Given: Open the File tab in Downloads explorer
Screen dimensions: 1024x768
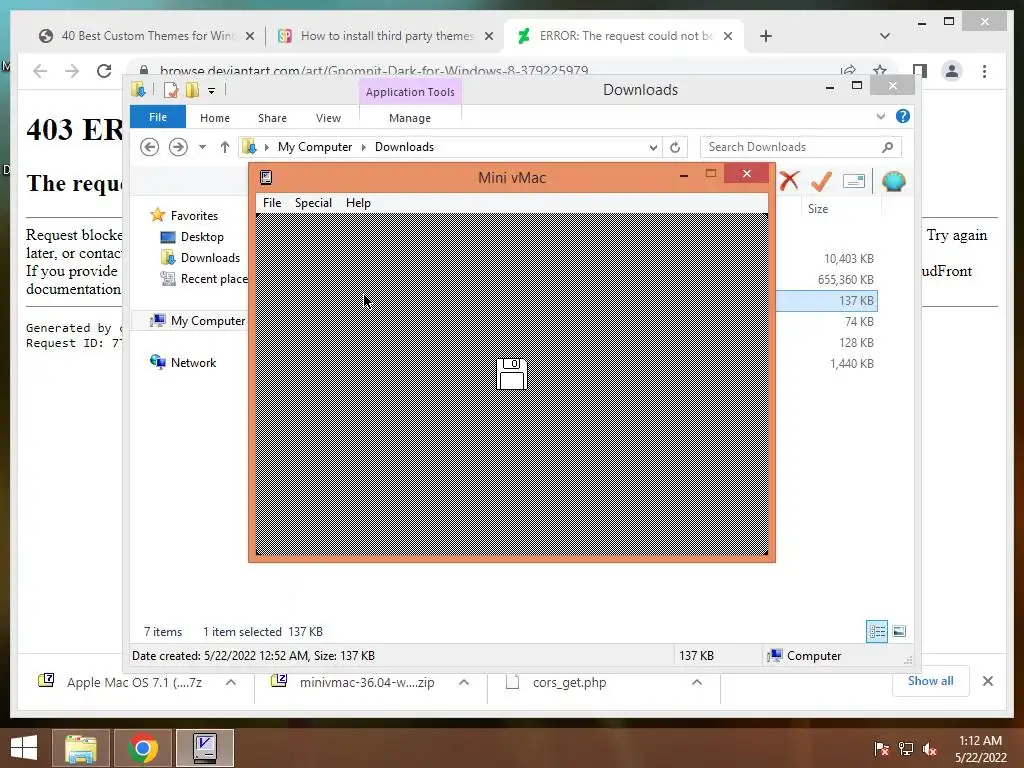Looking at the screenshot, I should point(158,117).
